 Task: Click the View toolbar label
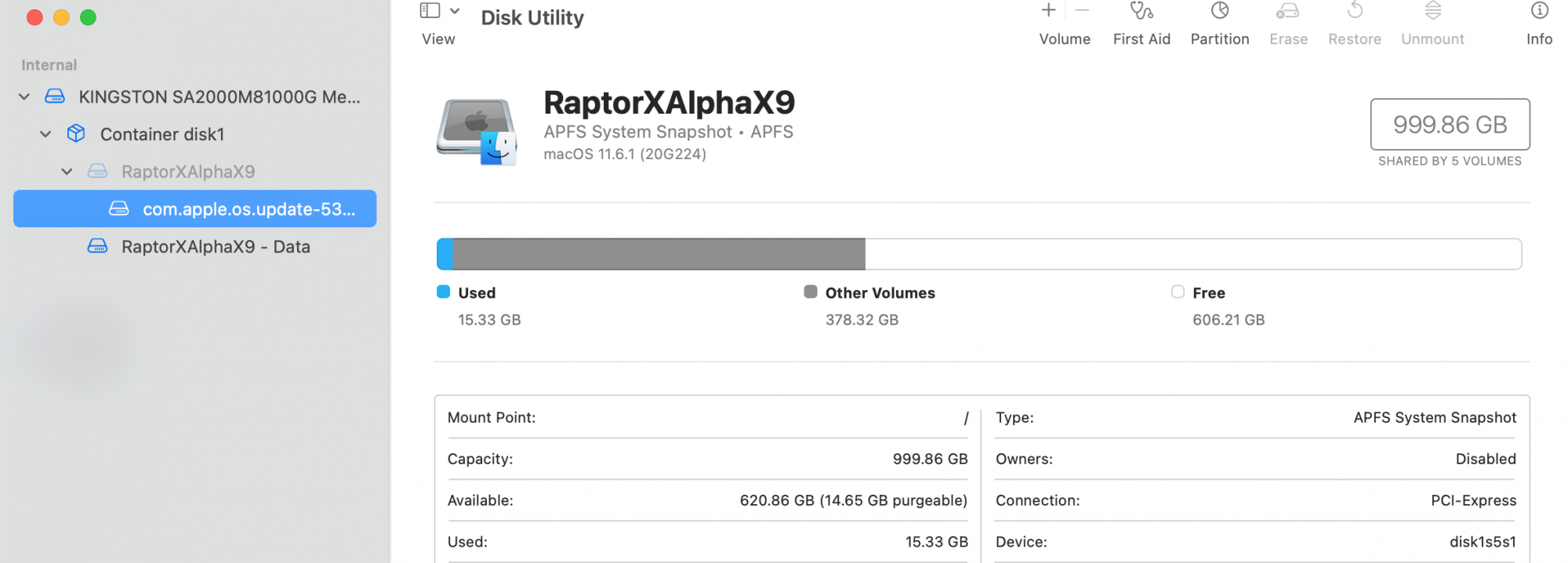pyautogui.click(x=438, y=39)
